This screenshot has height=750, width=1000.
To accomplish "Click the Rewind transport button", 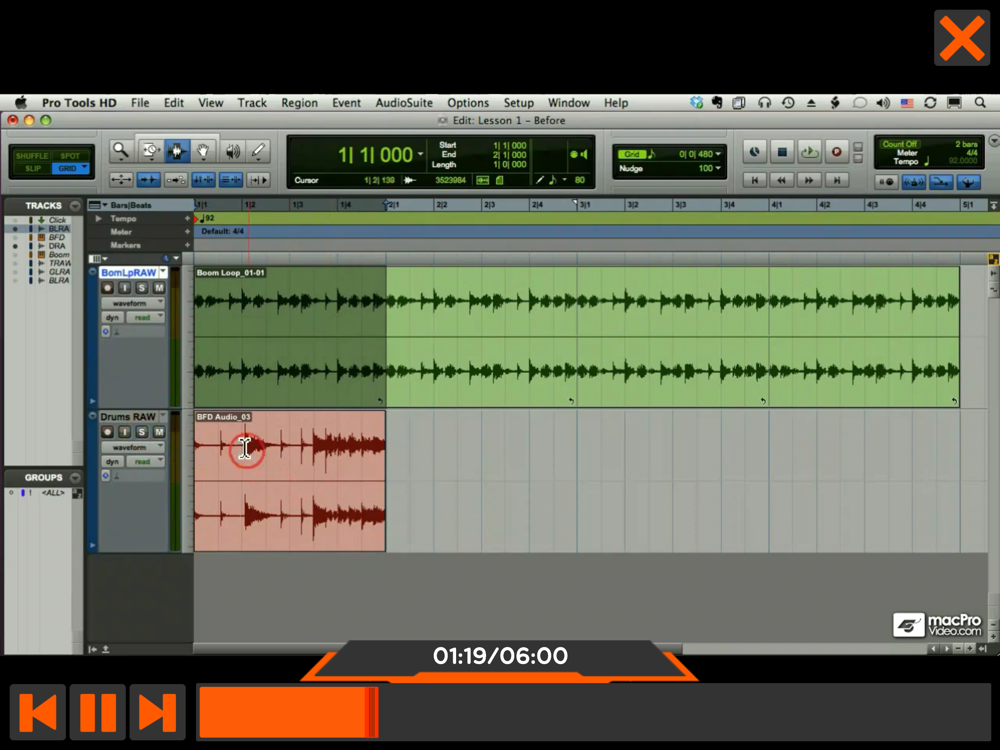I will pos(782,180).
